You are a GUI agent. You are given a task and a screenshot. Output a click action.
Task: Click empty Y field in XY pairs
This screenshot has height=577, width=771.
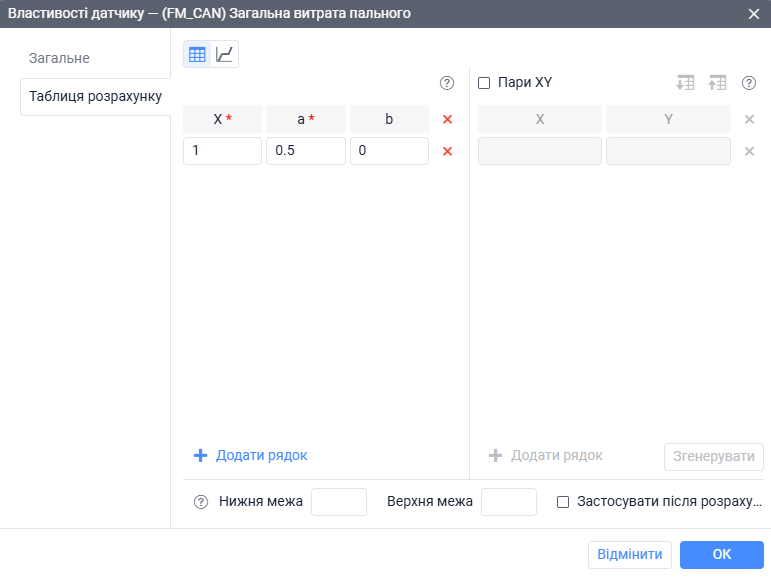(x=668, y=151)
